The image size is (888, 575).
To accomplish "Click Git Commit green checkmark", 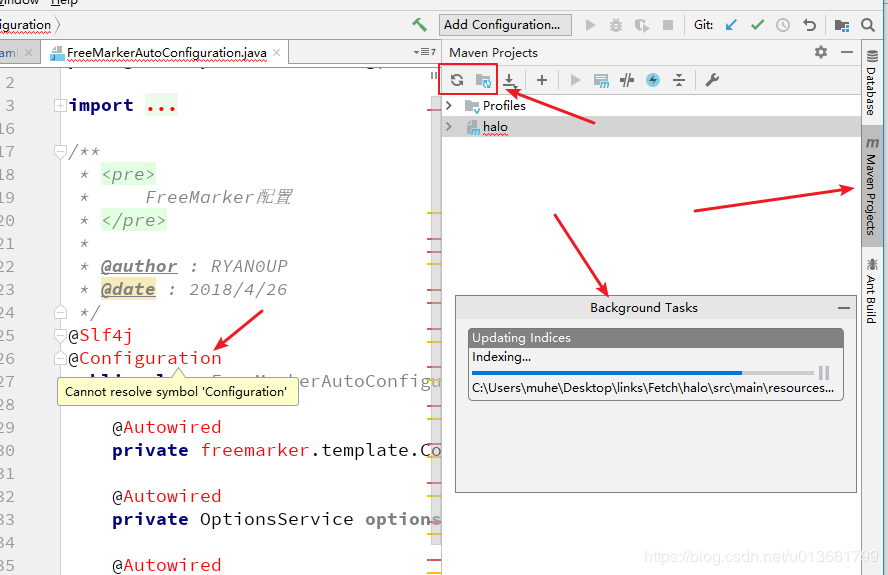I will coord(757,25).
